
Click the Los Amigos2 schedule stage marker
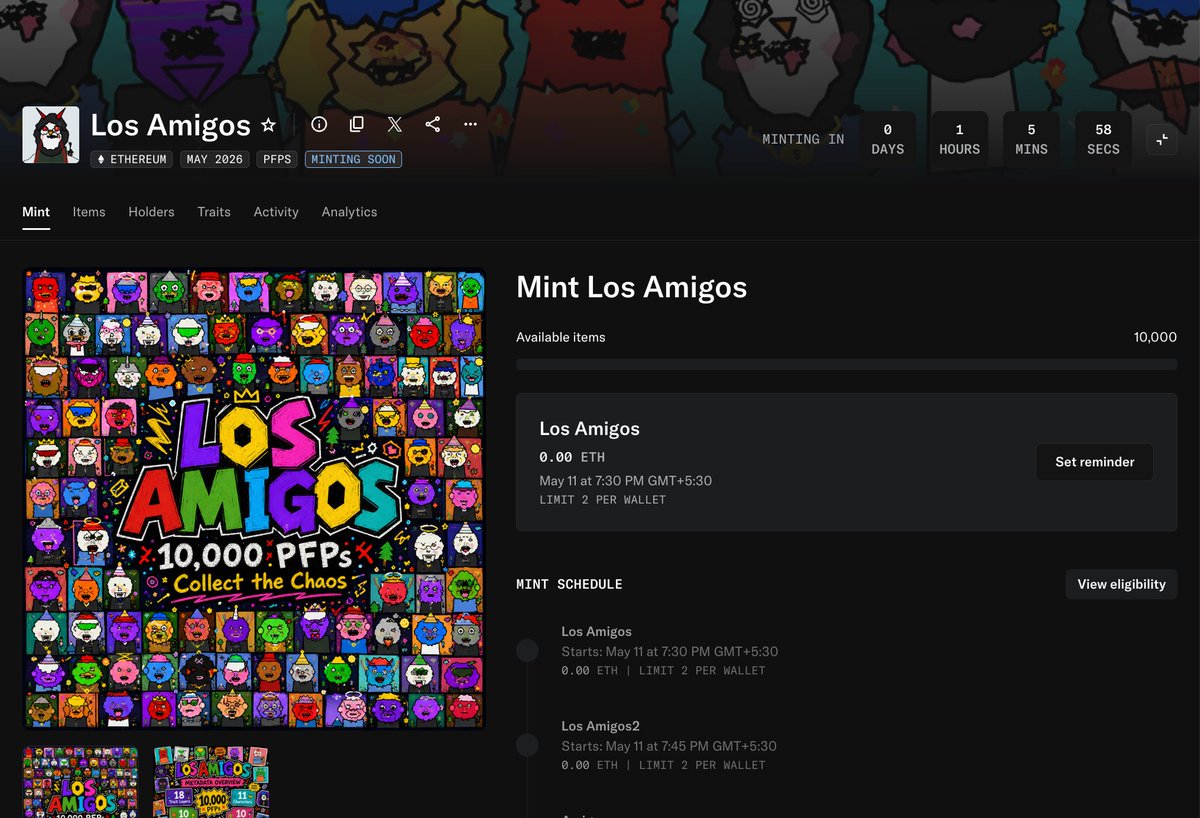pos(527,745)
